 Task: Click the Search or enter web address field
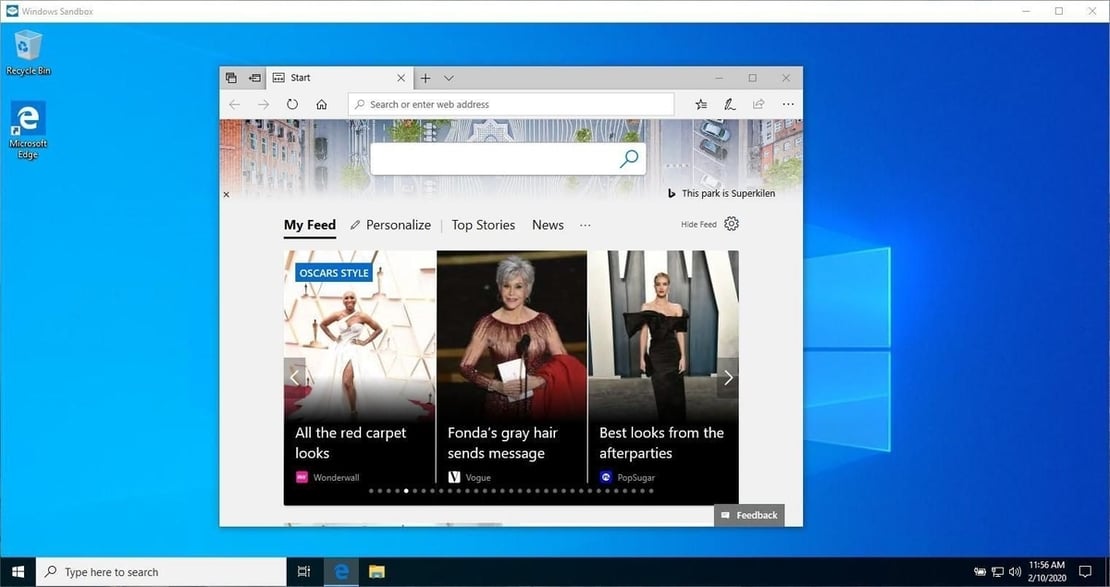click(x=511, y=104)
